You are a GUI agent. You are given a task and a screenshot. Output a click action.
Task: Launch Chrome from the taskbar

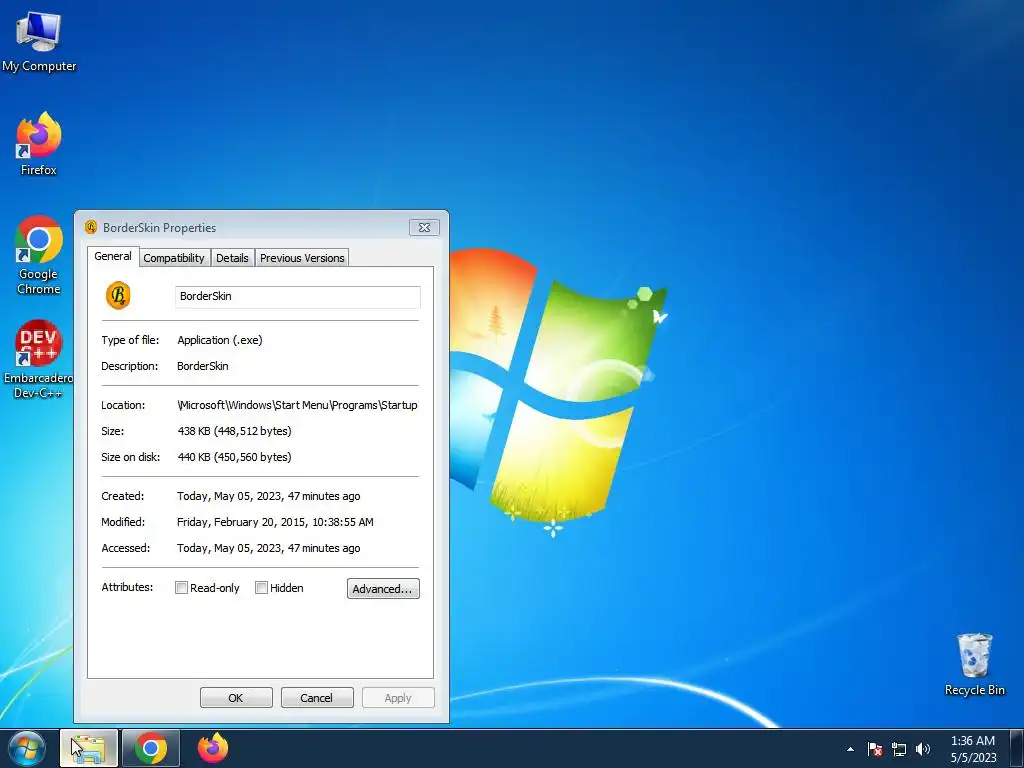[x=151, y=748]
